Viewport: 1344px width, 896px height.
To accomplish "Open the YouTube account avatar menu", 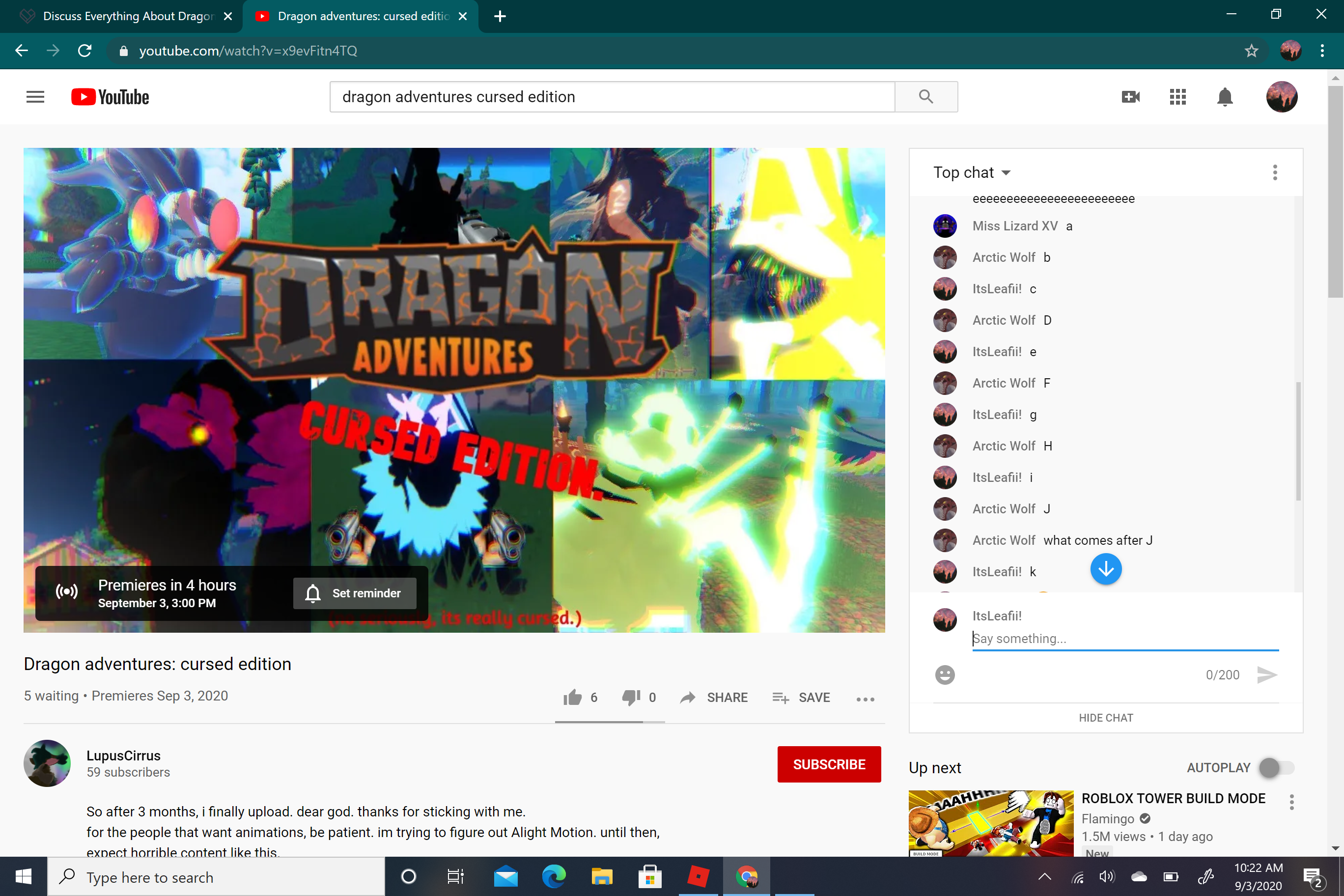I will (1282, 97).
